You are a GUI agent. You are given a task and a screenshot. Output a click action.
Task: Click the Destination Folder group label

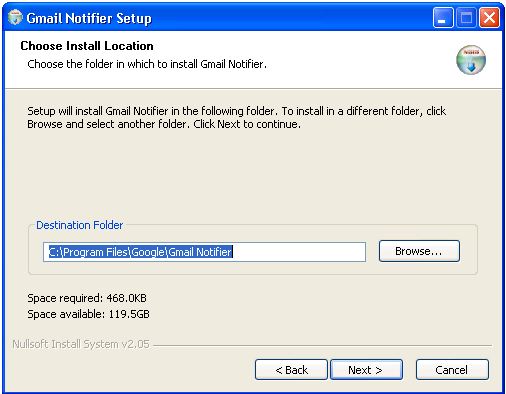point(80,225)
